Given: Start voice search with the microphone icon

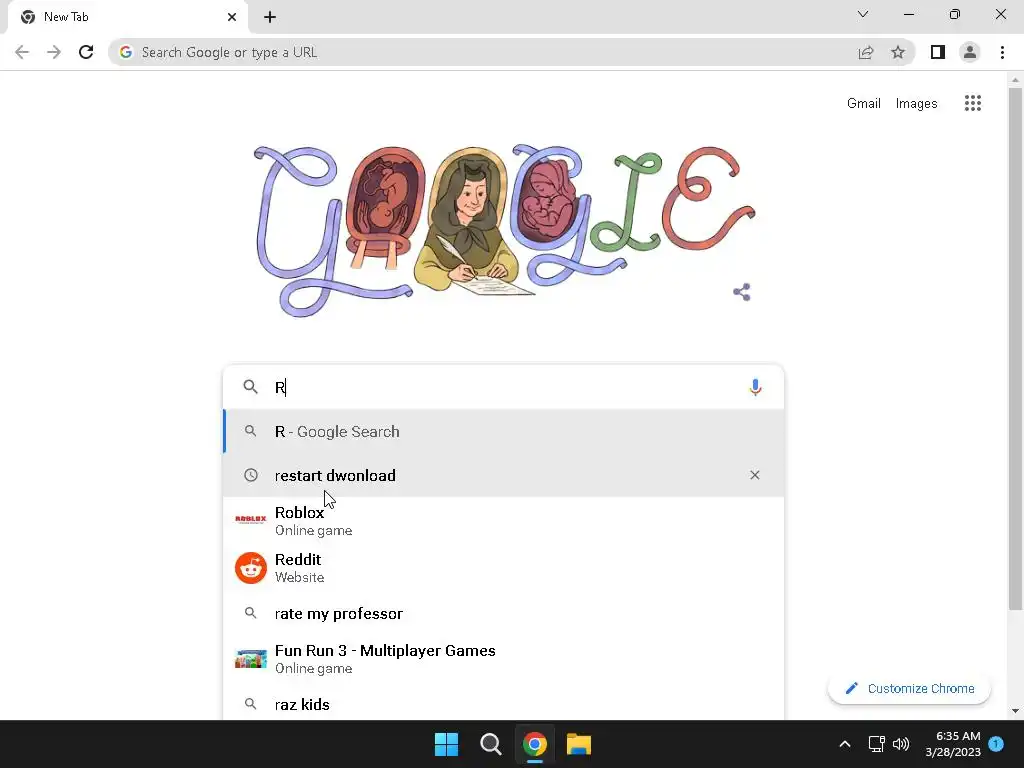Looking at the screenshot, I should pyautogui.click(x=755, y=387).
